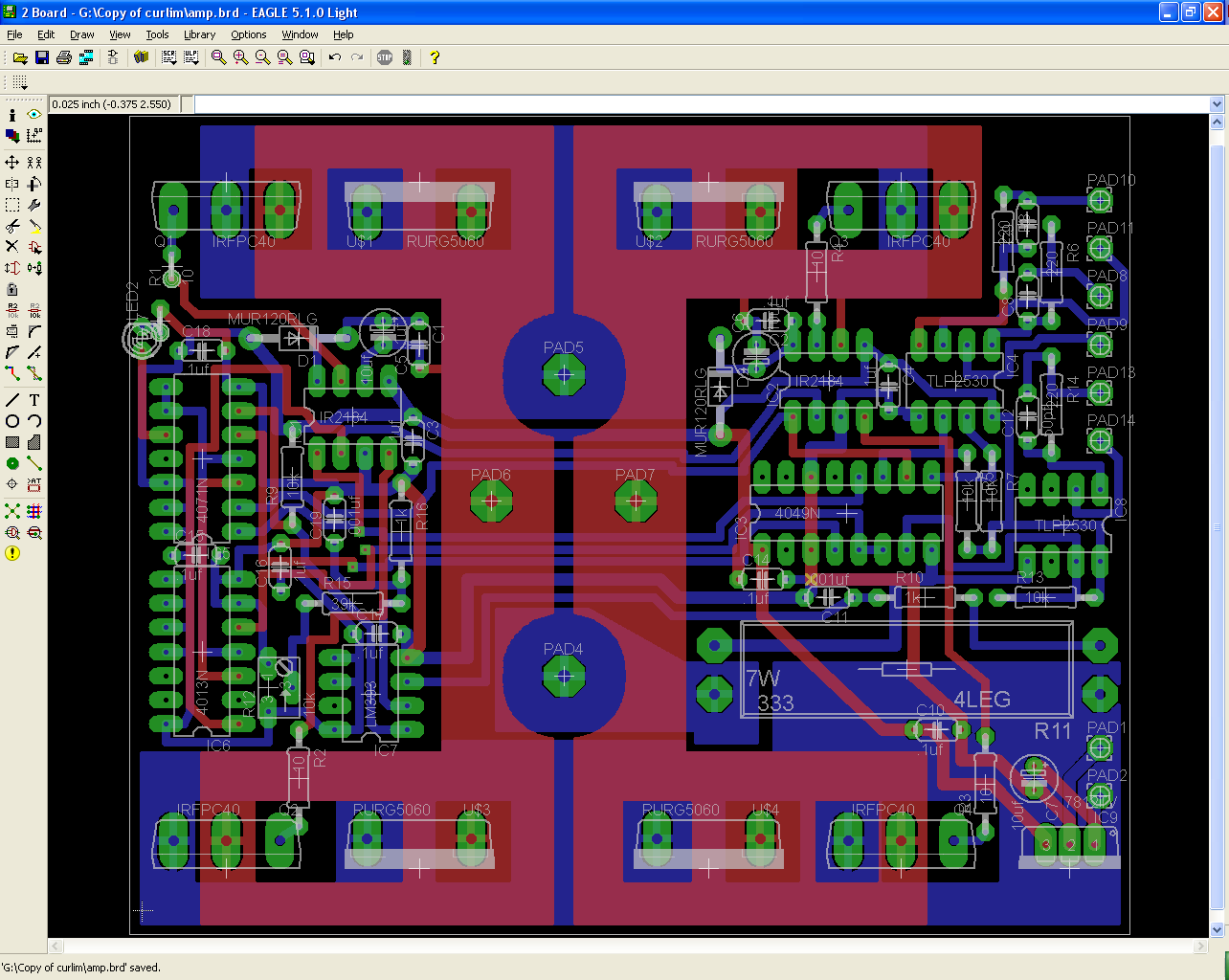The width and height of the screenshot is (1229, 980).
Task: Redraw the board view
Action: tap(285, 57)
